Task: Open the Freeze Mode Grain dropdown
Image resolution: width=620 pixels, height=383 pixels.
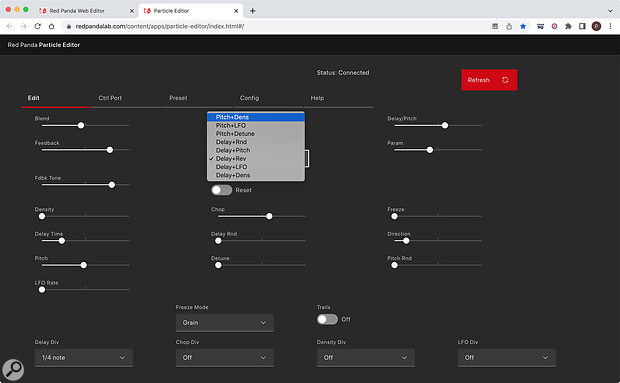Action: pyautogui.click(x=225, y=323)
